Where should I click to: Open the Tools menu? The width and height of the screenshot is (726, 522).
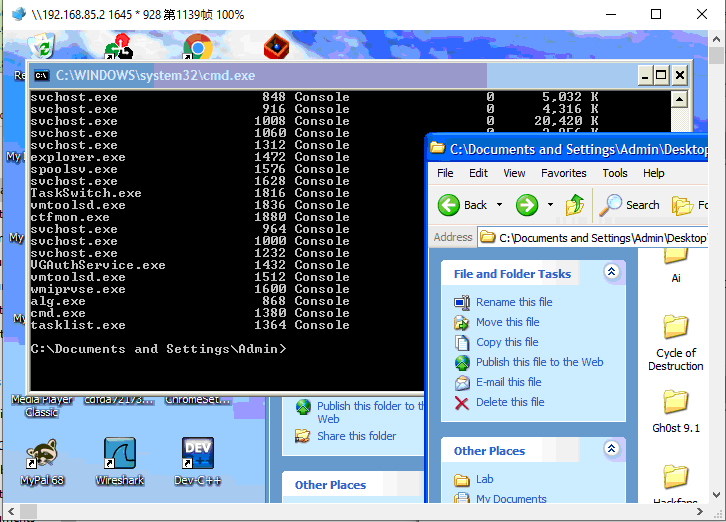click(615, 173)
